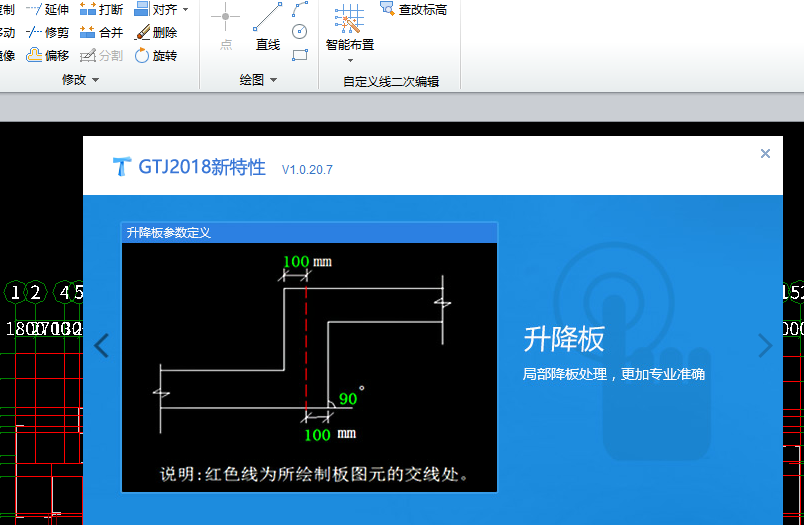
Task: Click the GTJ2018 logo icon
Action: (x=122, y=167)
